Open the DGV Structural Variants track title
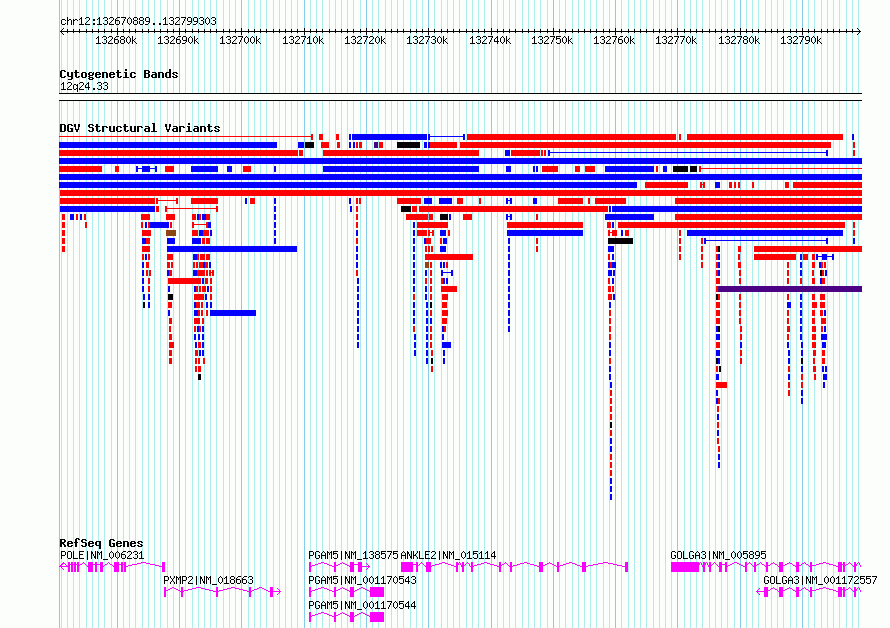This screenshot has width=890, height=628. click(x=140, y=128)
